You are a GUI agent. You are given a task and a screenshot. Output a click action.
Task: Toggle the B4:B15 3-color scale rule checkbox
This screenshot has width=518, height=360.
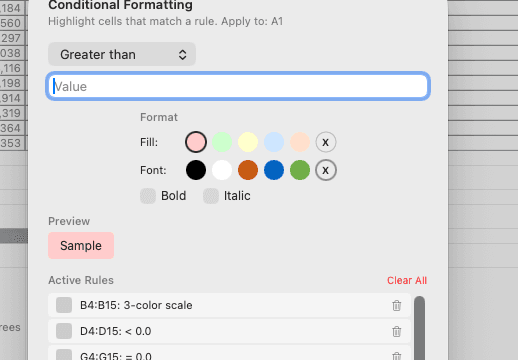(x=64, y=305)
